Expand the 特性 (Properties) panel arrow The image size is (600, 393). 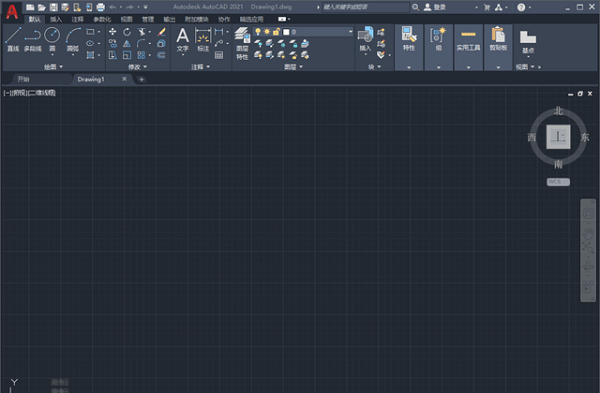click(x=409, y=67)
